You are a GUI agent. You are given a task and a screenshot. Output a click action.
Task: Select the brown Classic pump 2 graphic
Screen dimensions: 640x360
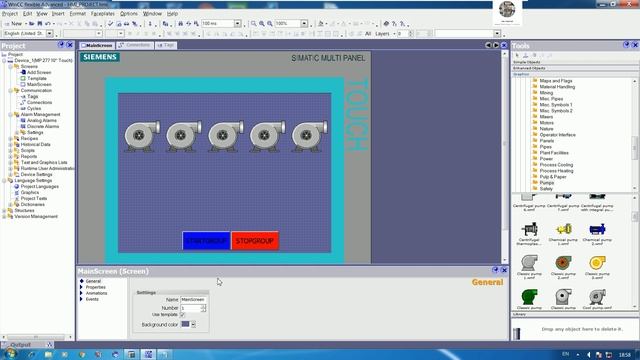pos(563,263)
